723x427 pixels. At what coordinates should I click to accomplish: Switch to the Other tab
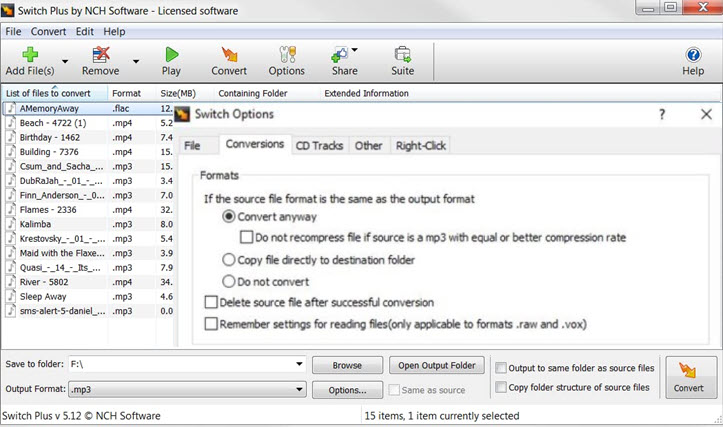tap(369, 146)
